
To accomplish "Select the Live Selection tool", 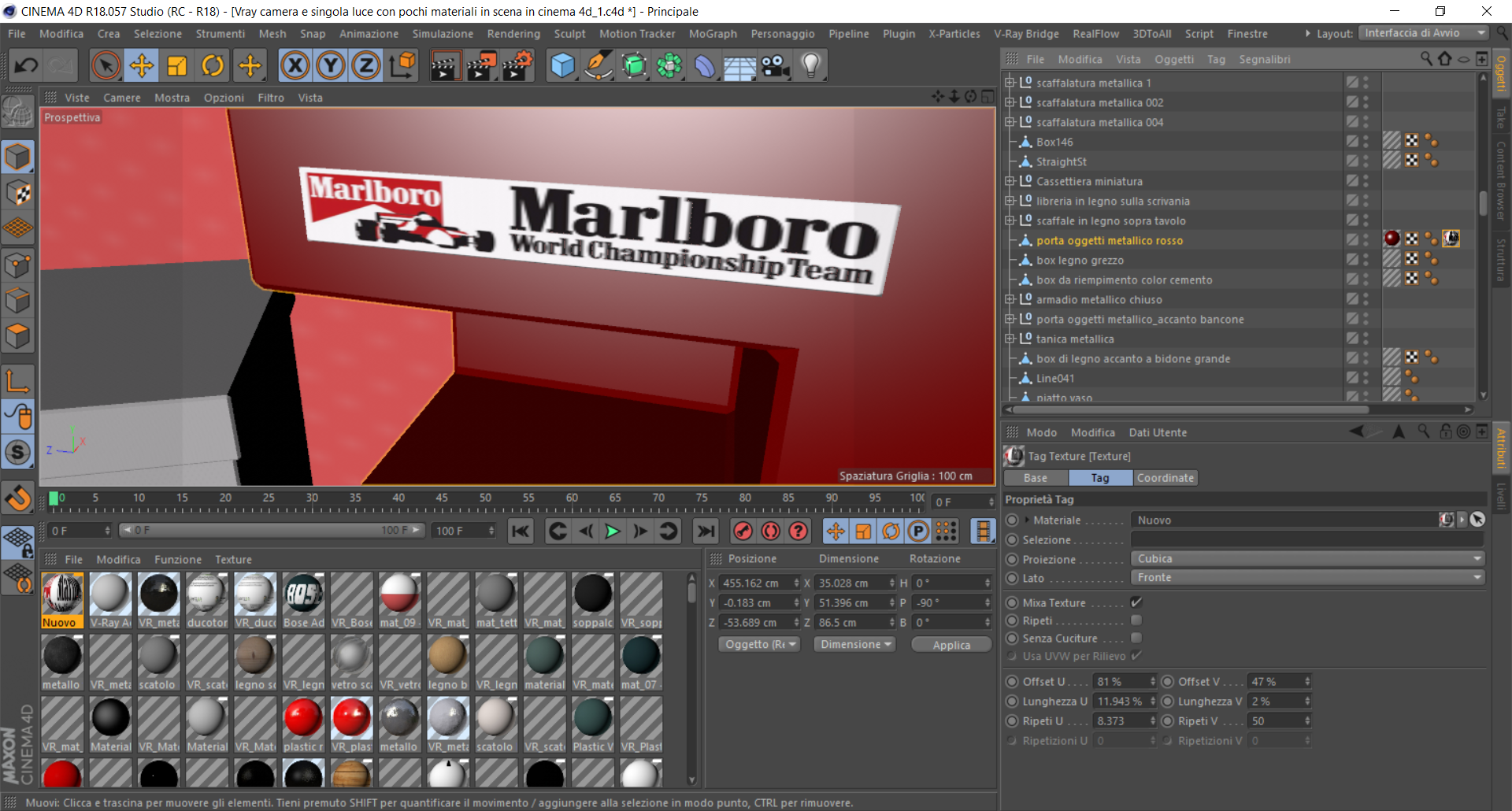I will (106, 65).
